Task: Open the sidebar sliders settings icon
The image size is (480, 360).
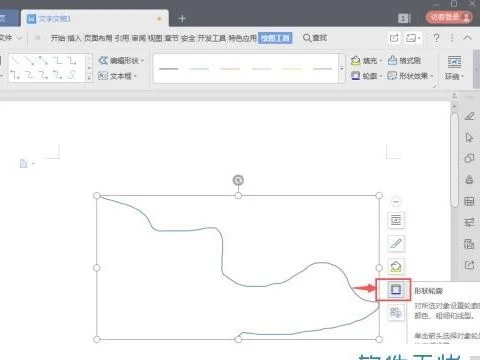Action: [469, 222]
